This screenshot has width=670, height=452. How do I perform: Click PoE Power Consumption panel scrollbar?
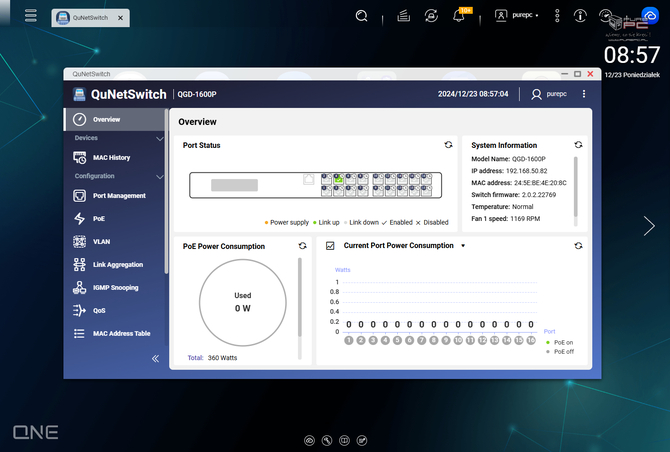300,297
